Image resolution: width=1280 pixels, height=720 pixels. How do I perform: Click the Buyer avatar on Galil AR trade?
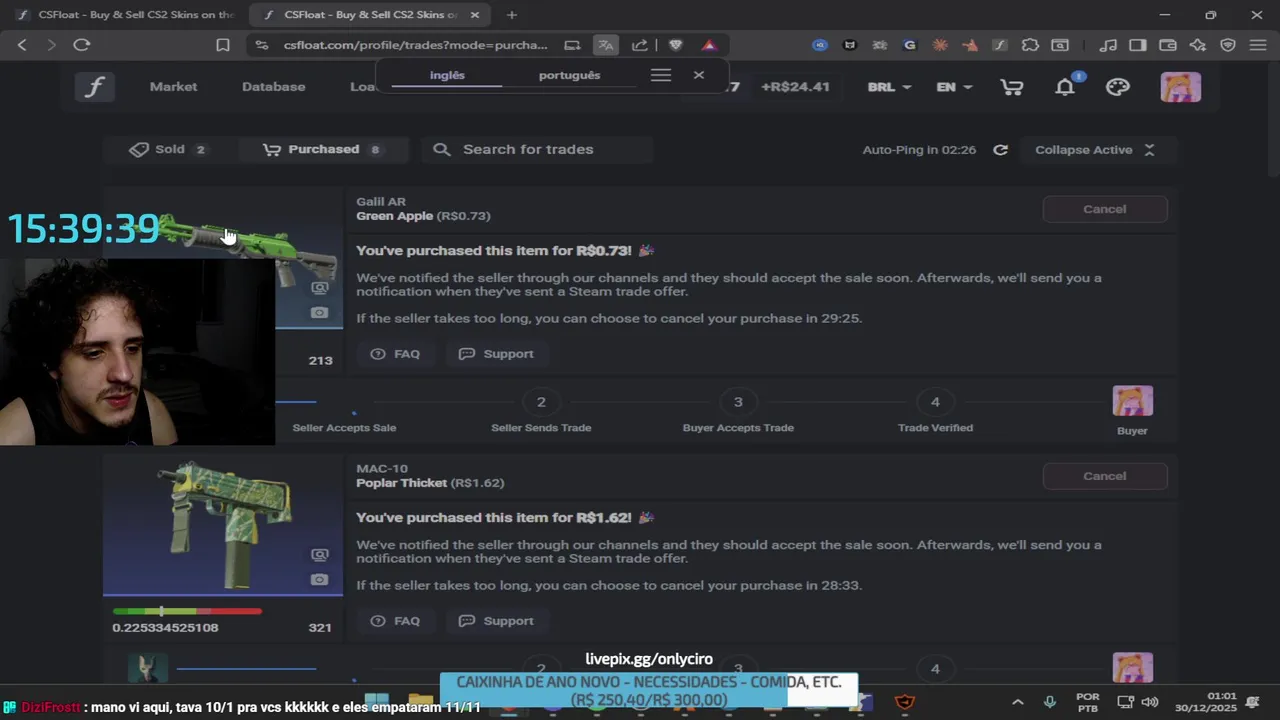1132,401
